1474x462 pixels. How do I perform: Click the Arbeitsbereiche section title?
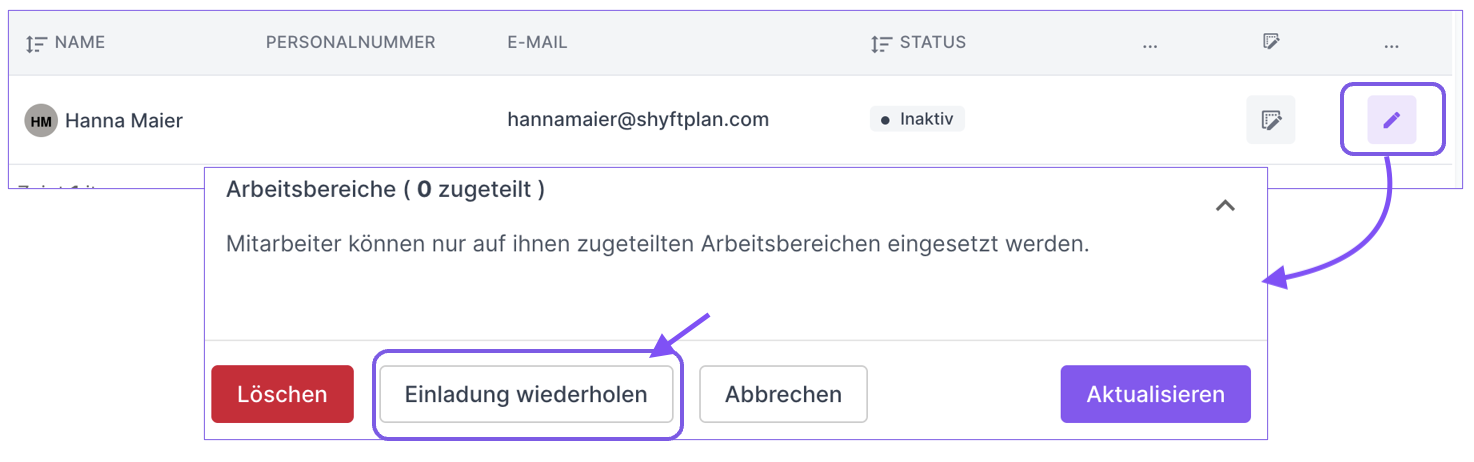385,190
